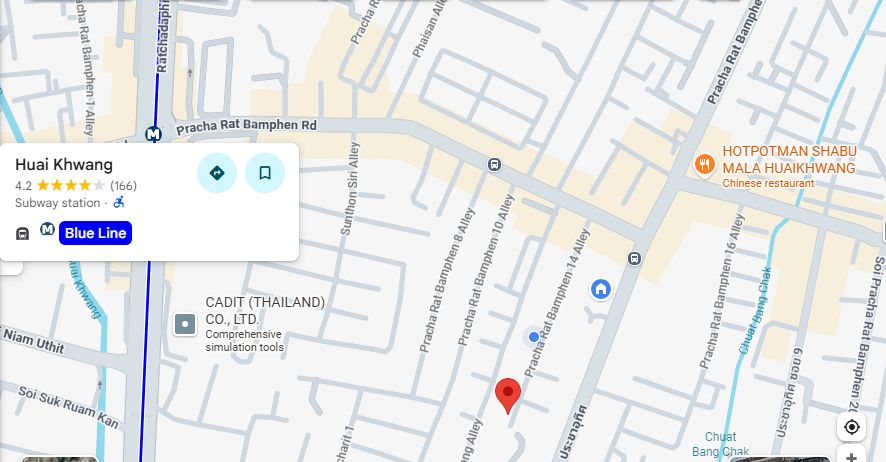Click the HOTPOTMAN SHABU MALA HUAIKHWANG label
This screenshot has height=462, width=886.
[789, 160]
